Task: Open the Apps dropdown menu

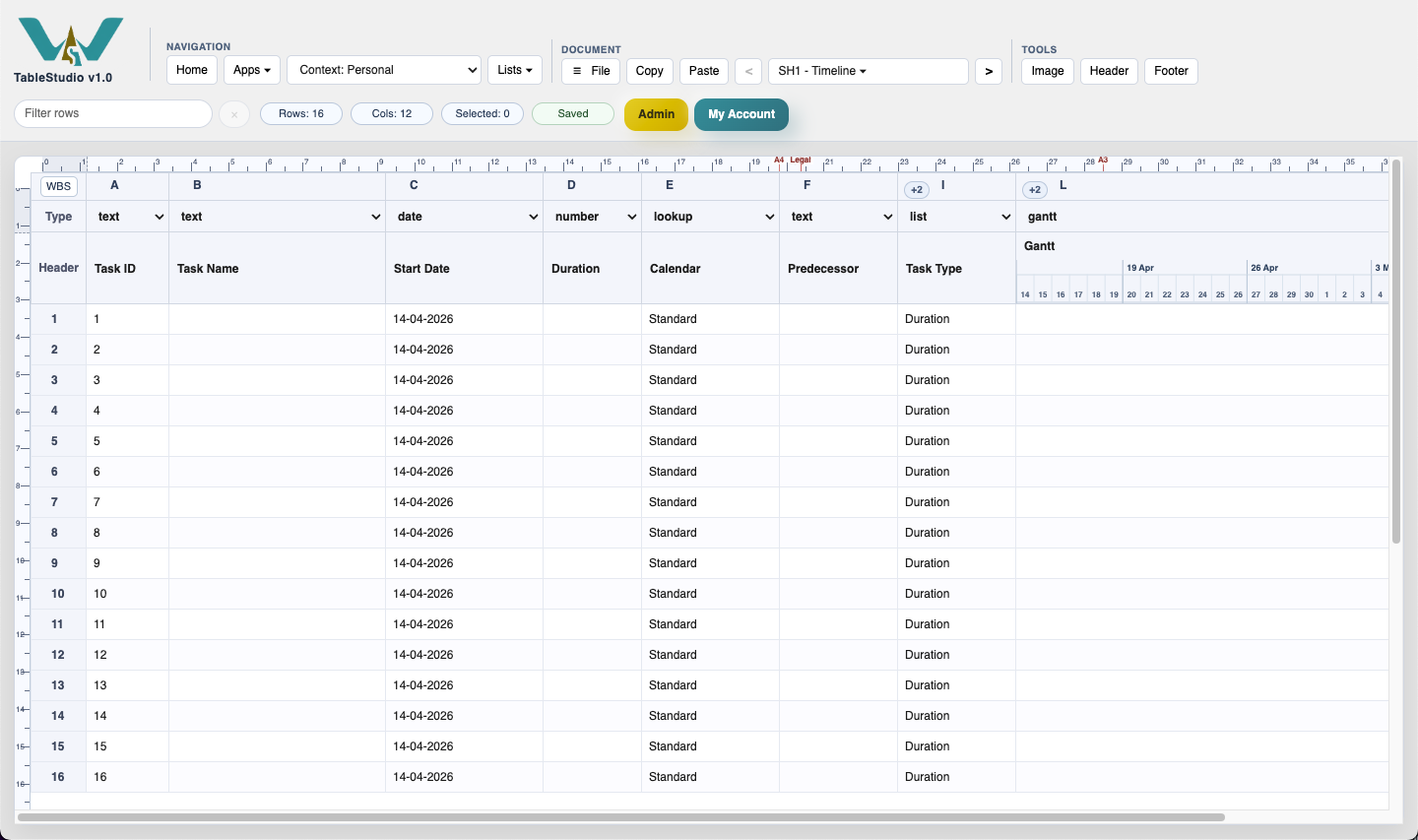Action: point(252,70)
